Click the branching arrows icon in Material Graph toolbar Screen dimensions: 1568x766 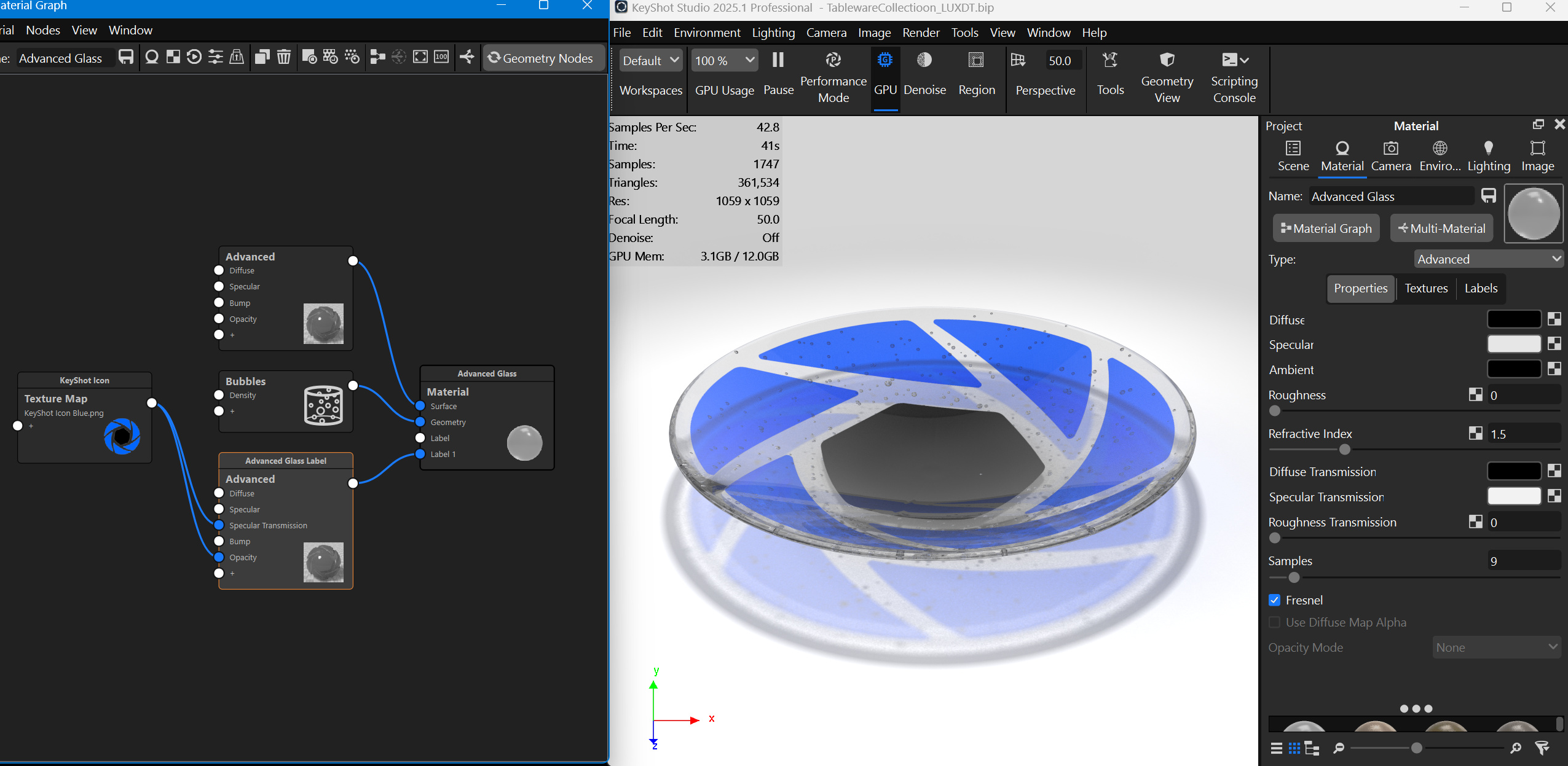467,58
